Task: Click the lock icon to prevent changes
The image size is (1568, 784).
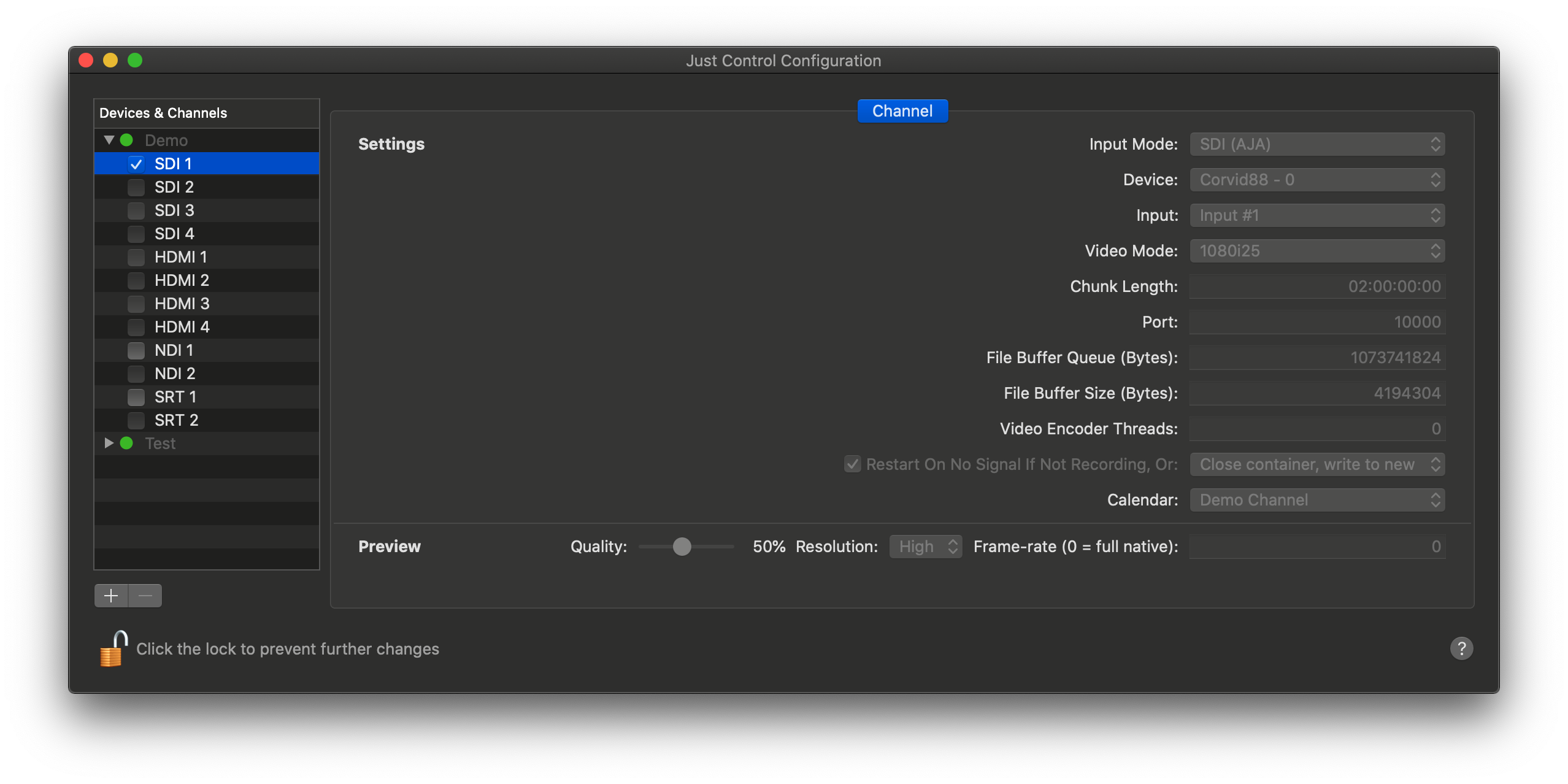Action: tap(113, 648)
